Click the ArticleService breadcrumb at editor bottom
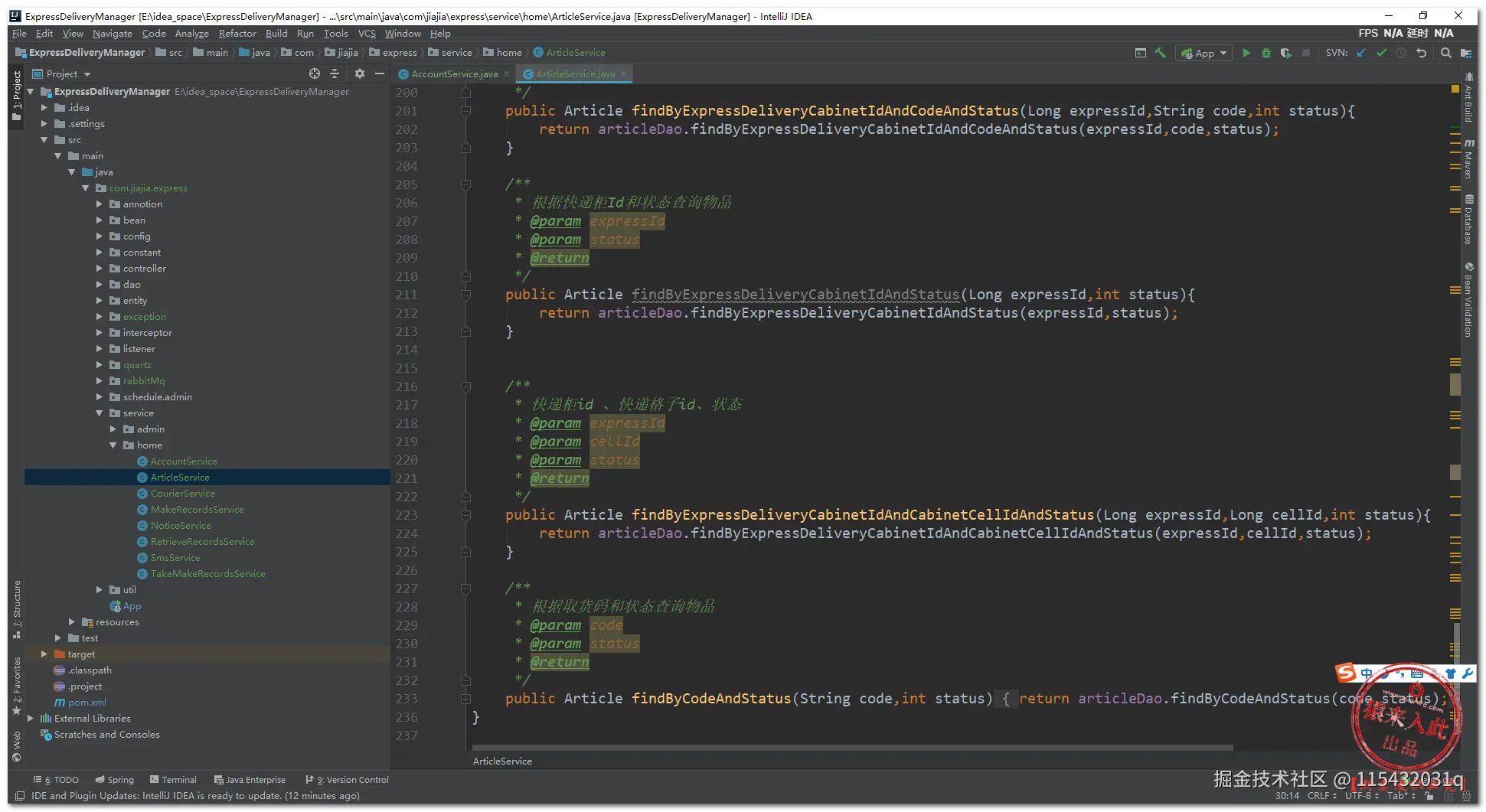 coord(502,761)
